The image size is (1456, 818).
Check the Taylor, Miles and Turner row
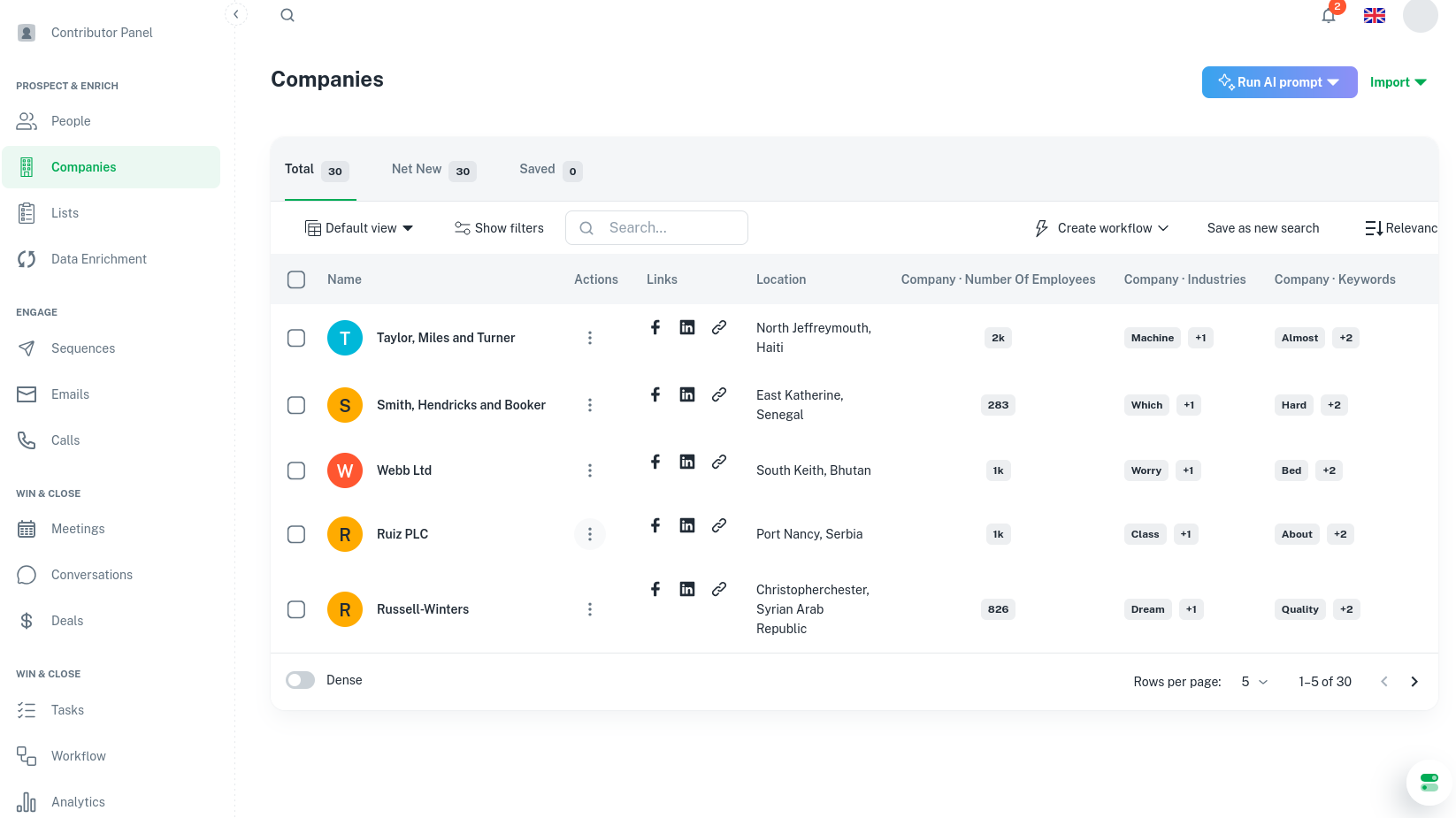pos(296,338)
